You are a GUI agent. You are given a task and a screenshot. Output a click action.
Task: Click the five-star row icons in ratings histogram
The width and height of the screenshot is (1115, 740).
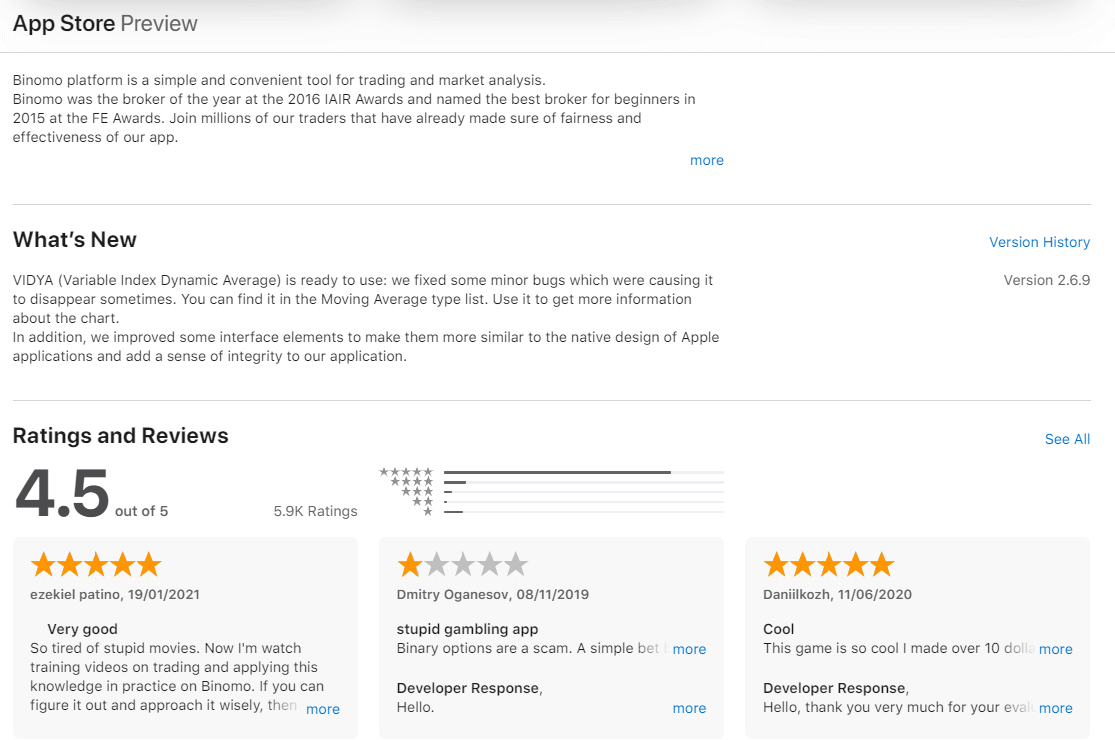click(406, 472)
